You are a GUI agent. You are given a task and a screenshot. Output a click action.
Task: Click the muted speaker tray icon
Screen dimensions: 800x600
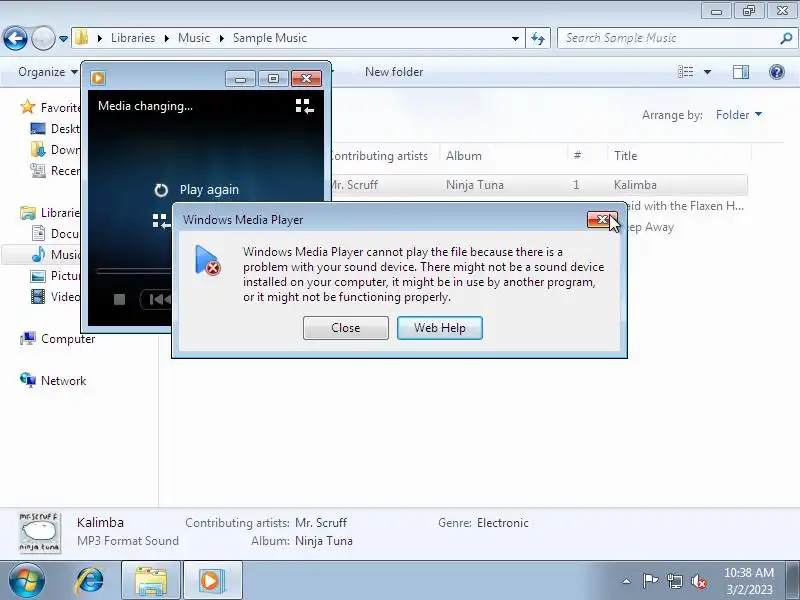coord(698,581)
